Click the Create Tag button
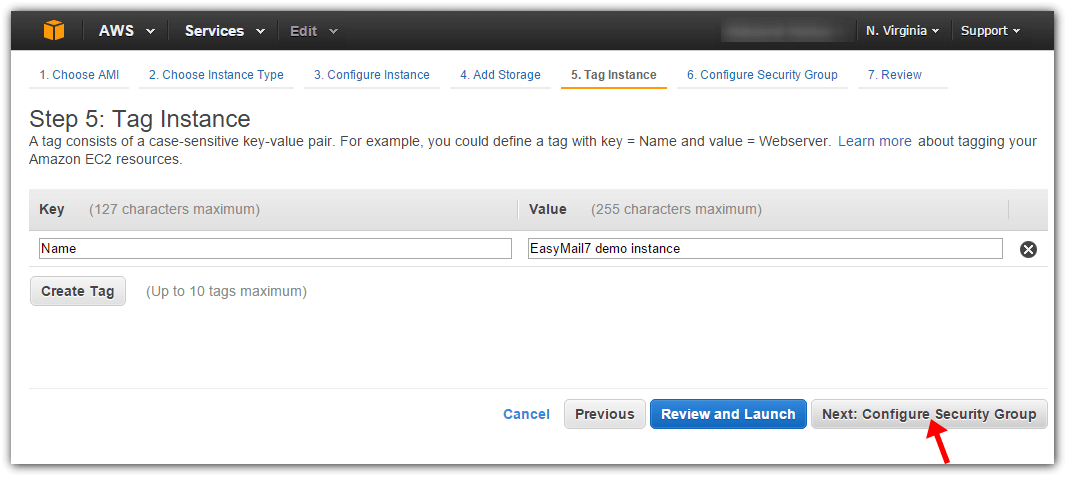 coord(78,291)
